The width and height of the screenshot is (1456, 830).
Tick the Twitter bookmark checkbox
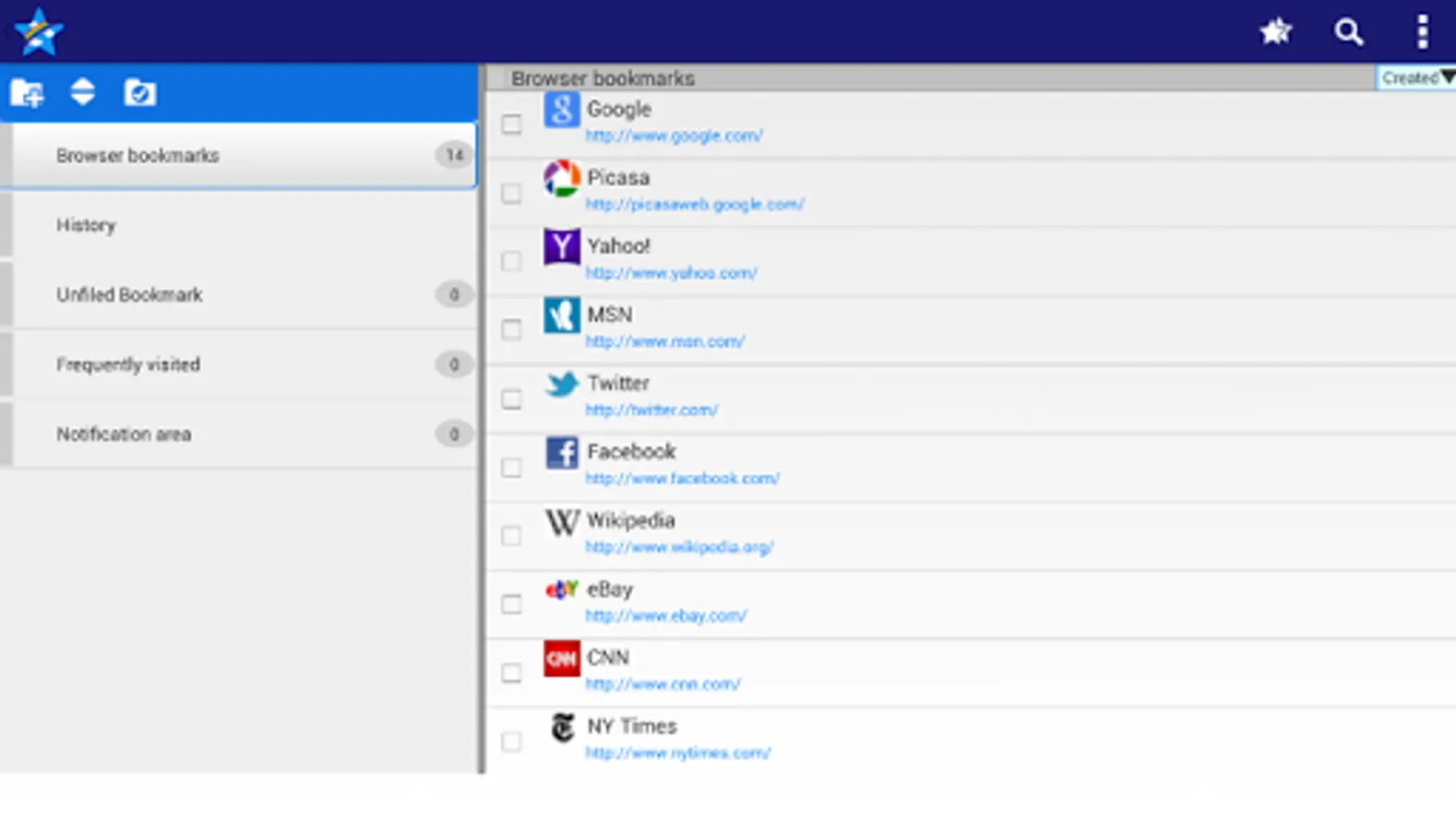(x=511, y=398)
